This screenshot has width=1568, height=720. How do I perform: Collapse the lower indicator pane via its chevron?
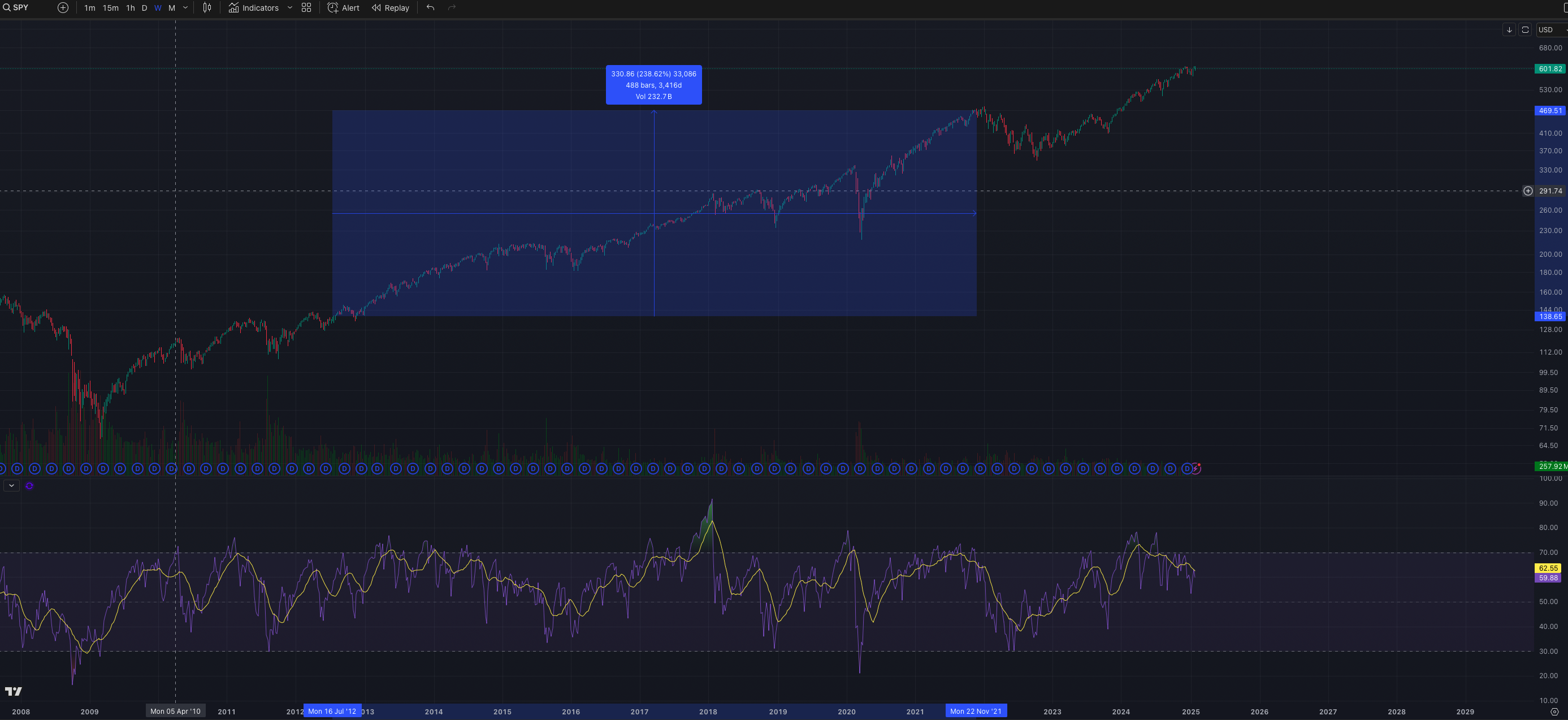click(x=11, y=485)
